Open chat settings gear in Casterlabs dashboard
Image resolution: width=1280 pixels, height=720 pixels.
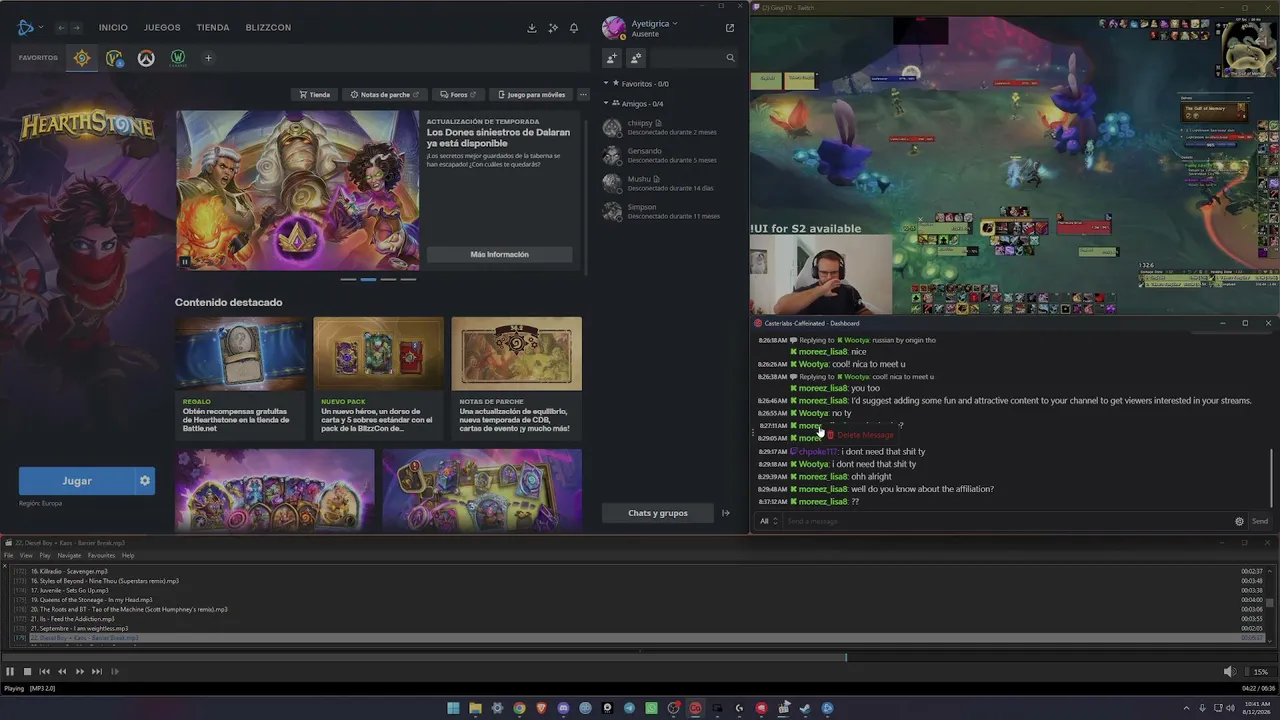click(x=1239, y=521)
